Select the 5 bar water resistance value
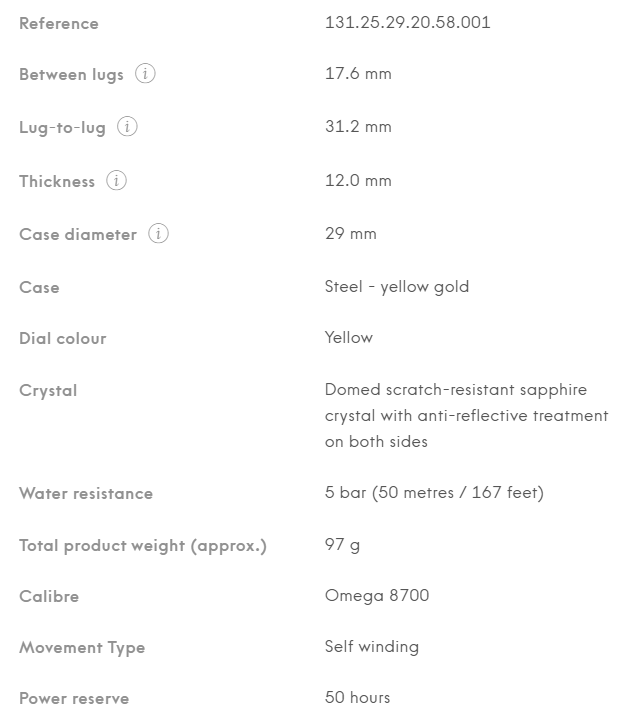624x726 pixels. click(x=434, y=493)
